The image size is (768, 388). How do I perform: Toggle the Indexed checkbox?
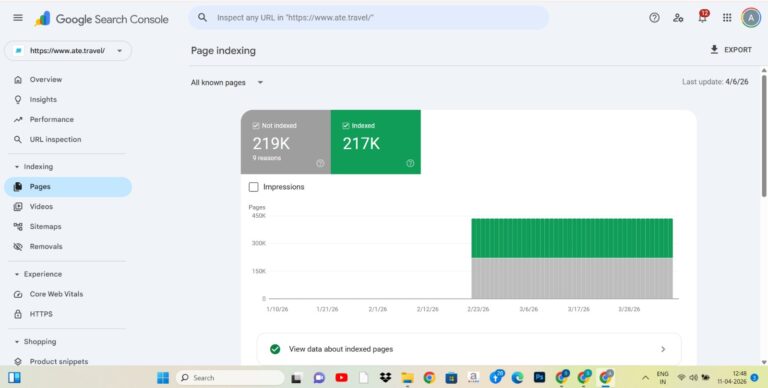click(x=346, y=125)
